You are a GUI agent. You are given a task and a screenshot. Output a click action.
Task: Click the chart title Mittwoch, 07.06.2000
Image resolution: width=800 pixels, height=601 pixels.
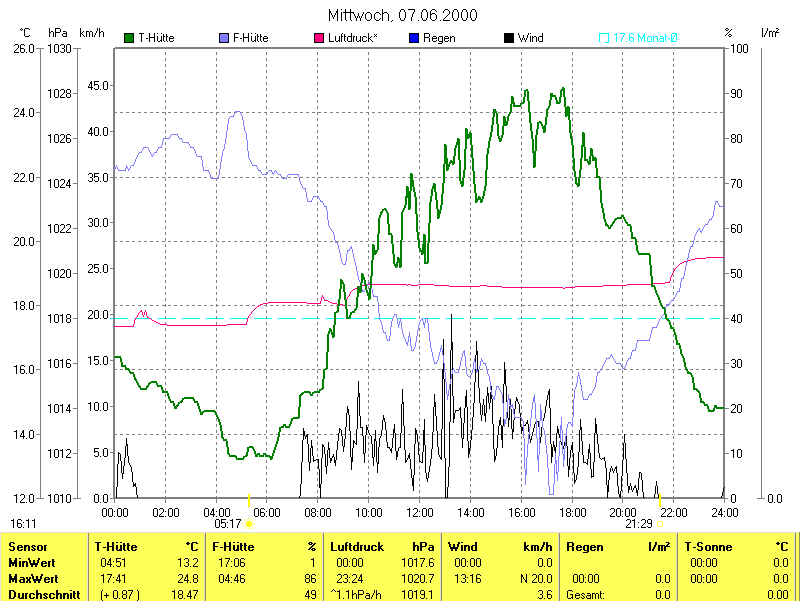pos(402,15)
